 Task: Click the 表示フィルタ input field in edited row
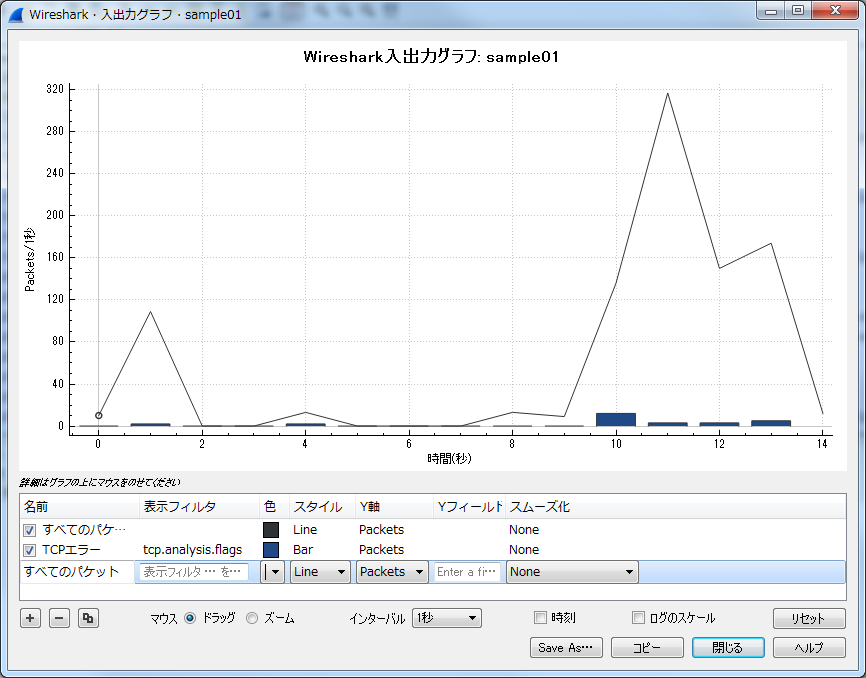tap(193, 572)
